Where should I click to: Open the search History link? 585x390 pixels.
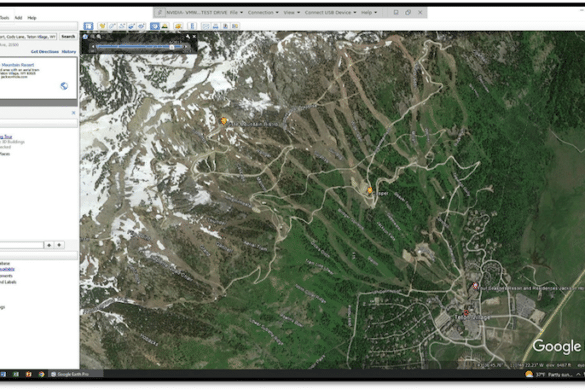(69, 52)
